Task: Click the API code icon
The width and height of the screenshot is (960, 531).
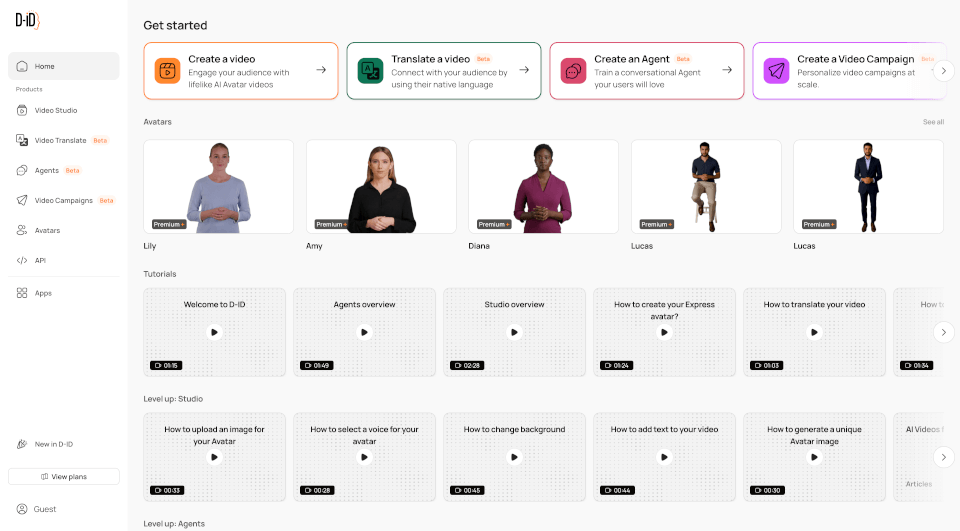Action: tap(22, 260)
